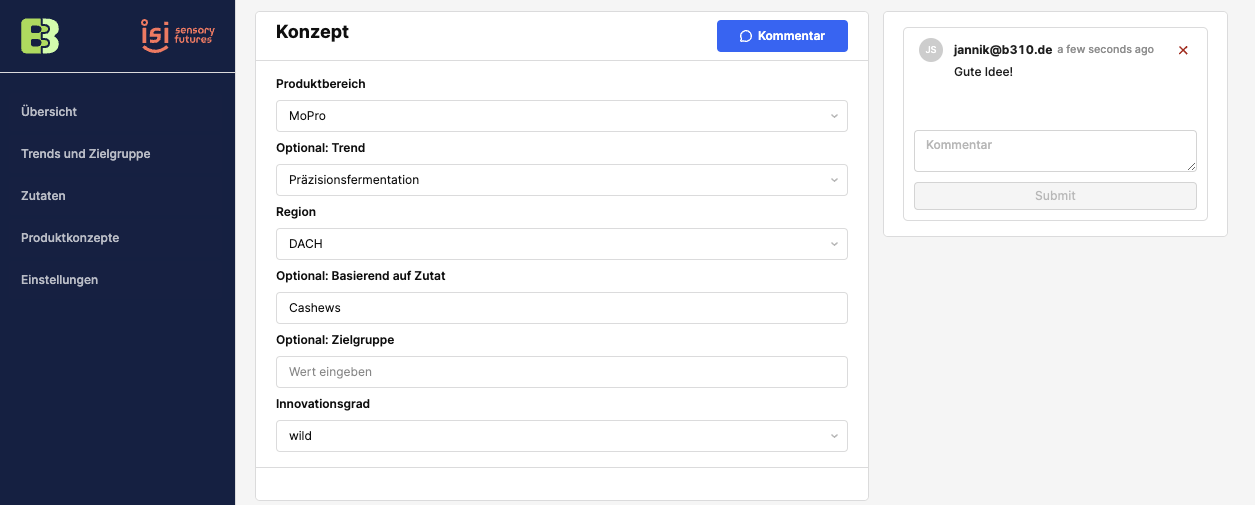Delete the comment with red X icon

pyautogui.click(x=1183, y=50)
